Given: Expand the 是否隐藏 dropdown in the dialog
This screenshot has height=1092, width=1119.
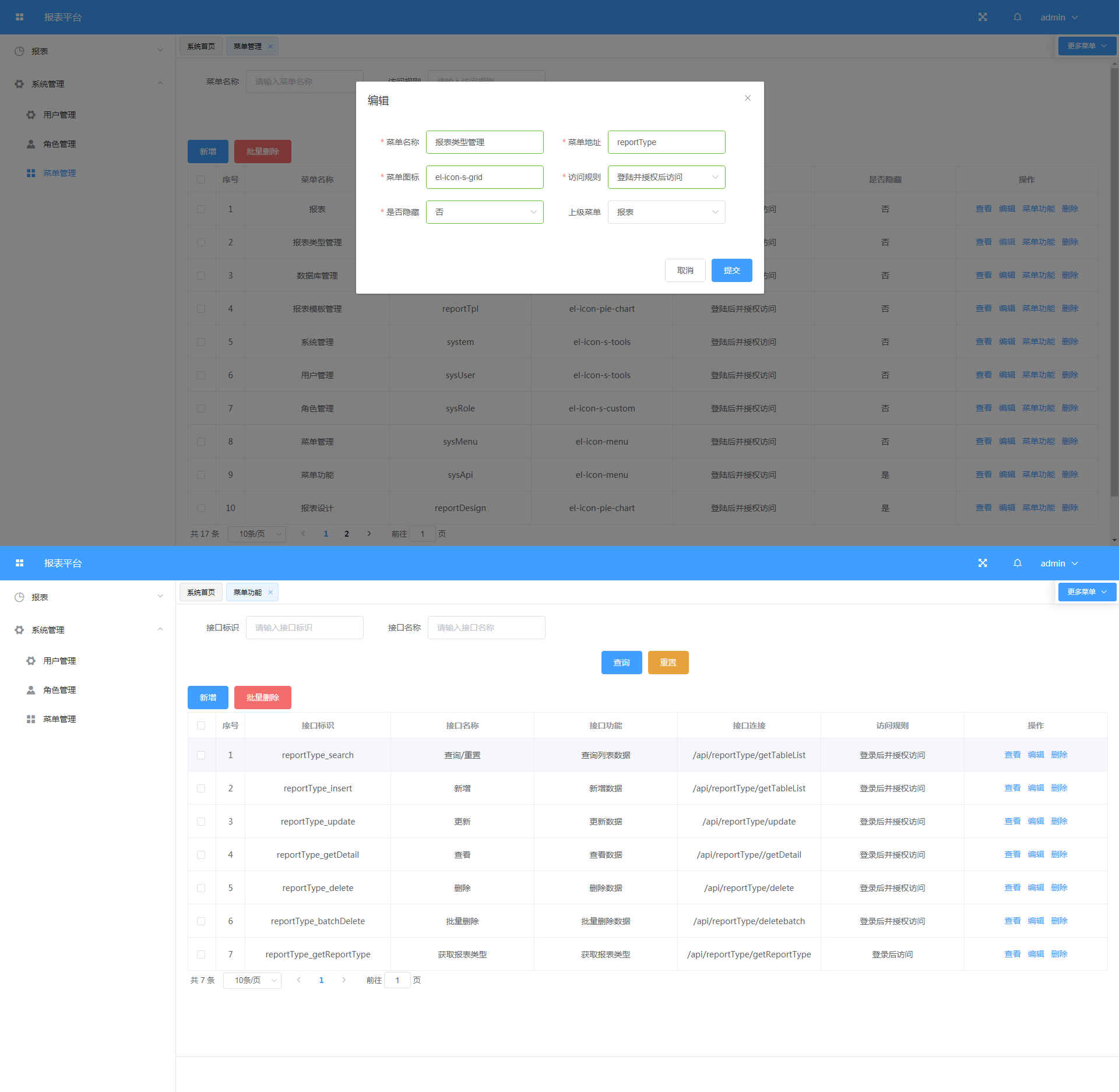Looking at the screenshot, I should tap(484, 212).
